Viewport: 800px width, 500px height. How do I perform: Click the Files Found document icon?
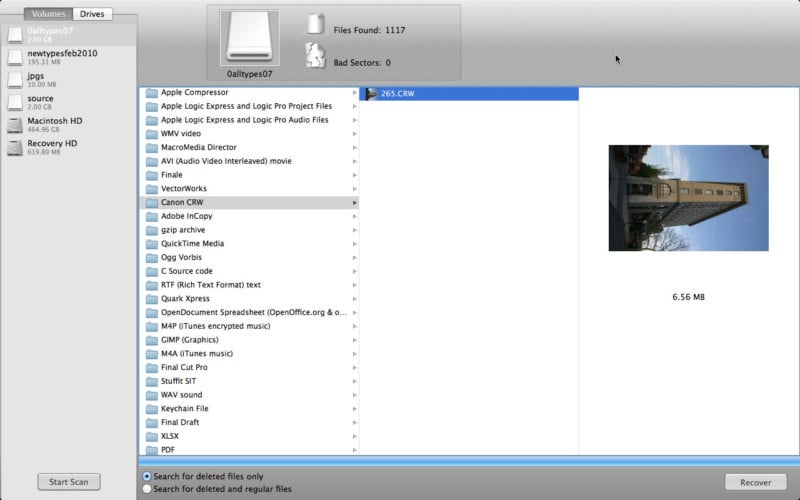click(315, 26)
